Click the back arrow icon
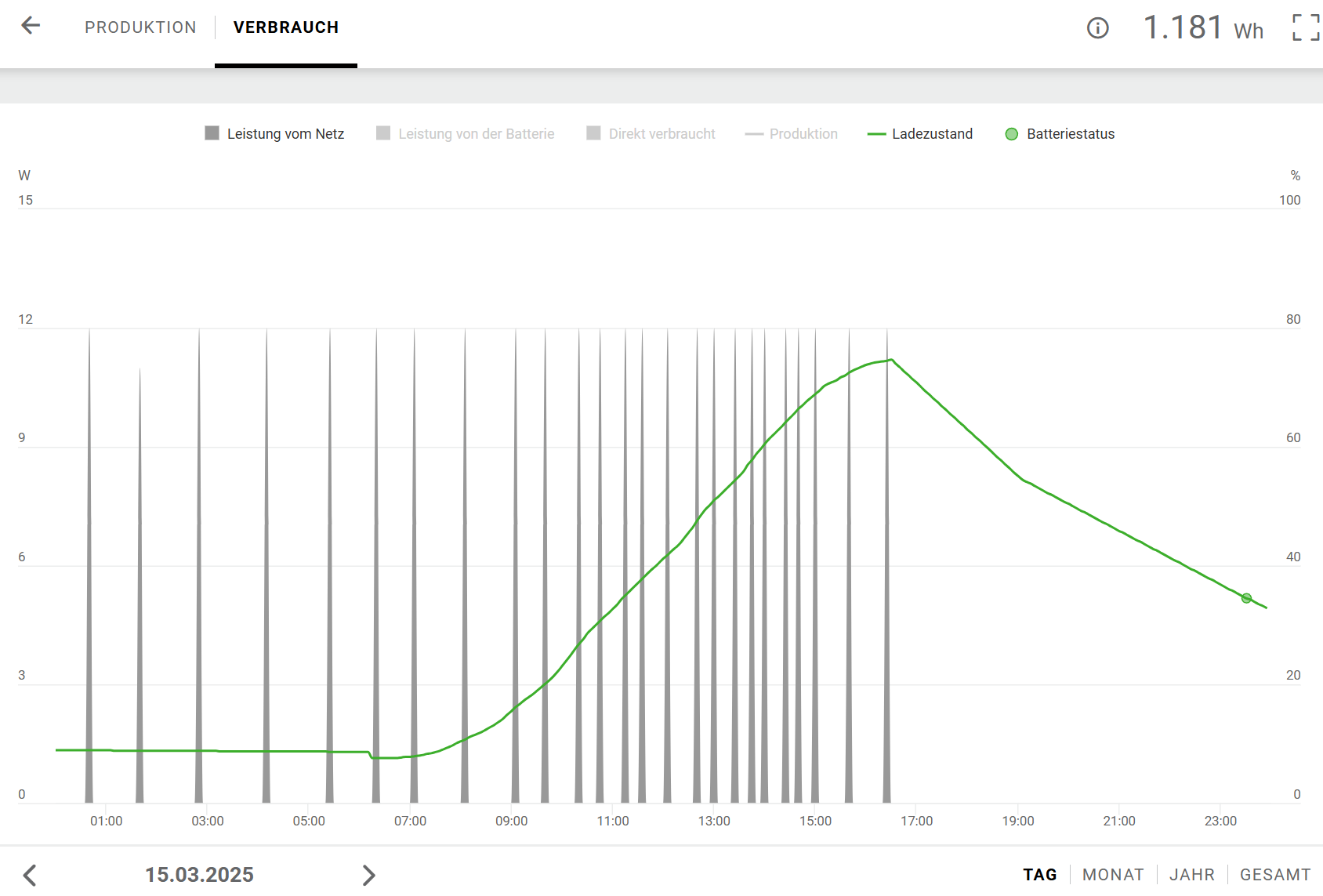This screenshot has width=1323, height=896. coord(31,26)
